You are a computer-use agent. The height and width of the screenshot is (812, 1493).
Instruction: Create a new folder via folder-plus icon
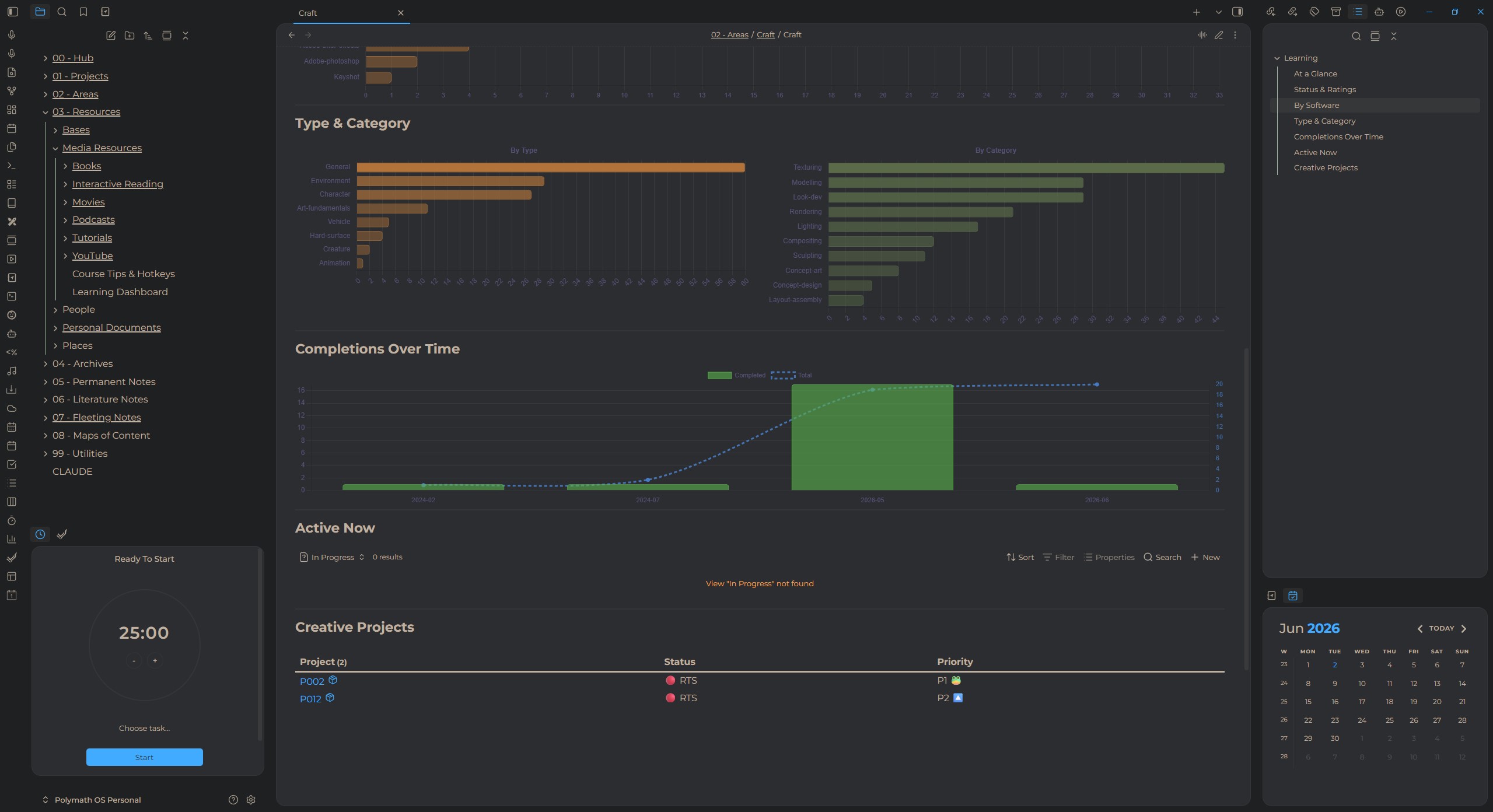tap(130, 36)
